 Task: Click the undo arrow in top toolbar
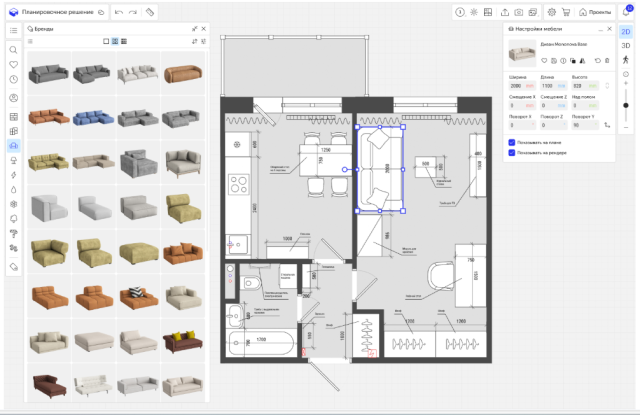pyautogui.click(x=119, y=12)
